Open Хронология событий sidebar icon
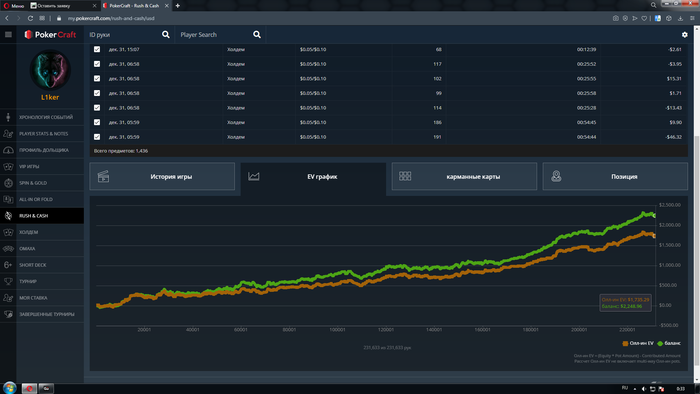The height and width of the screenshot is (394, 700). point(8,117)
